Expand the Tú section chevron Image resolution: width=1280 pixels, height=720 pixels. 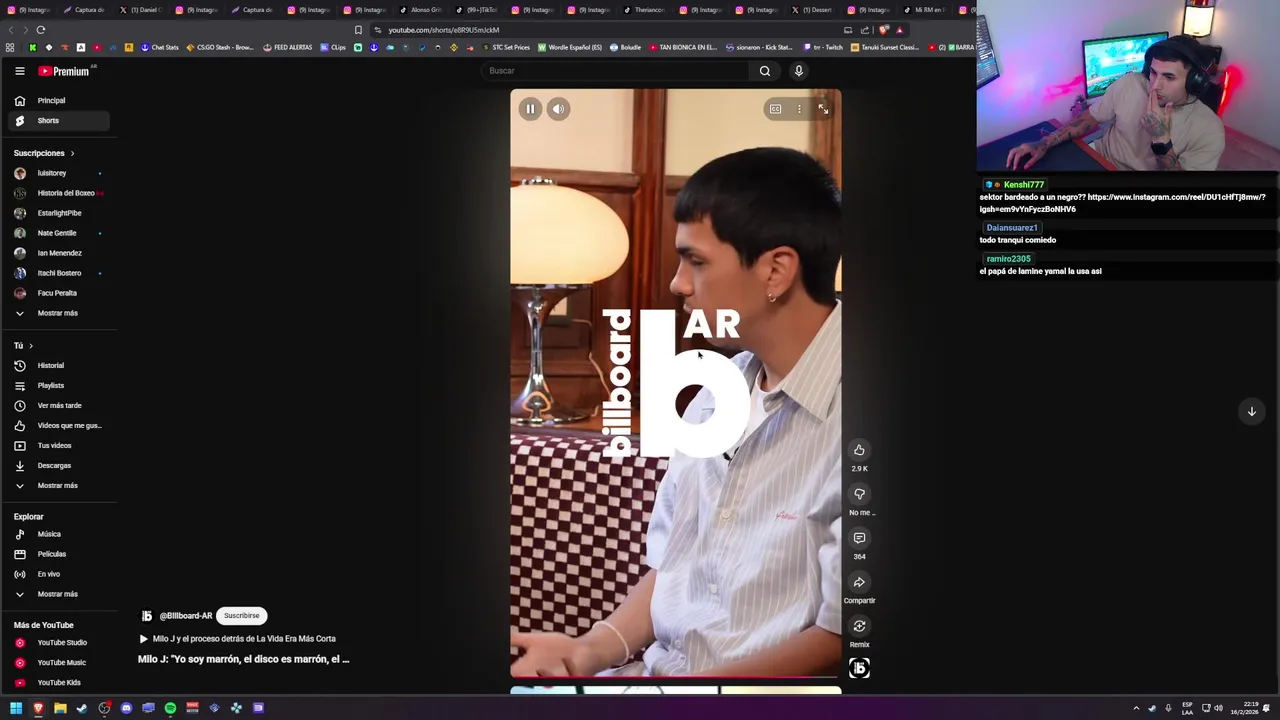click(x=31, y=346)
